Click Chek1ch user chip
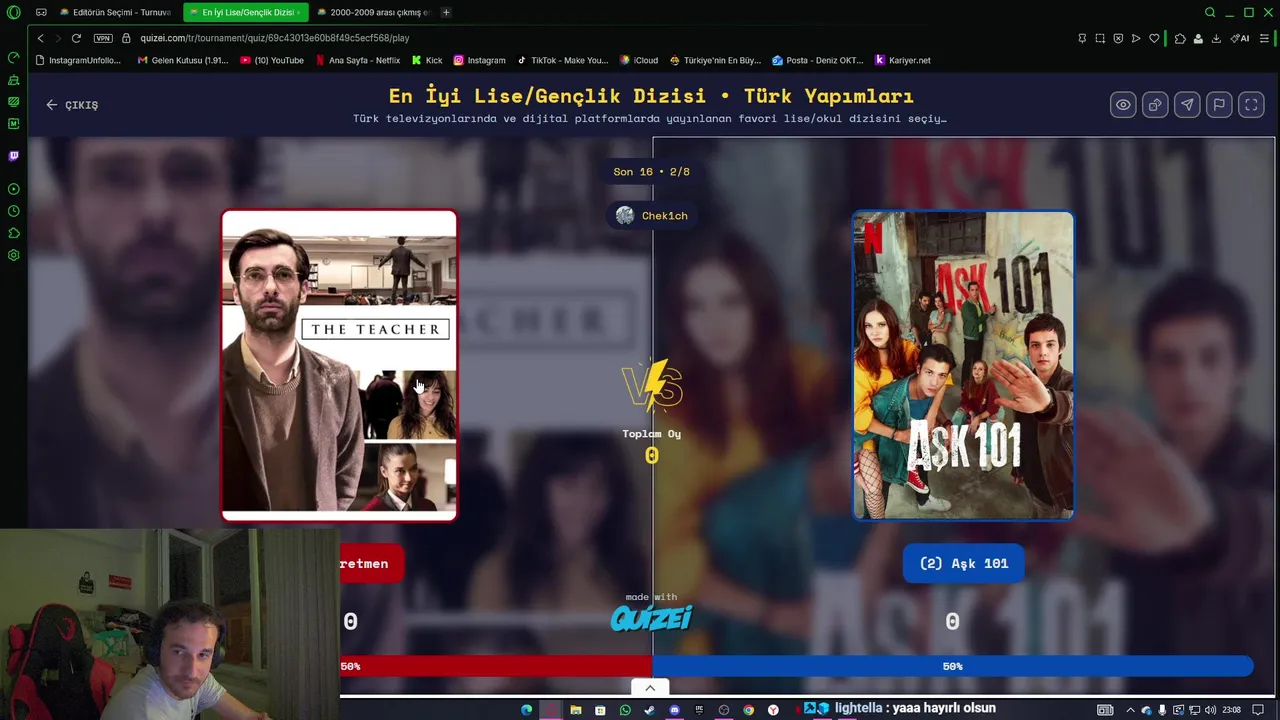Viewport: 1280px width, 720px height. 652,215
